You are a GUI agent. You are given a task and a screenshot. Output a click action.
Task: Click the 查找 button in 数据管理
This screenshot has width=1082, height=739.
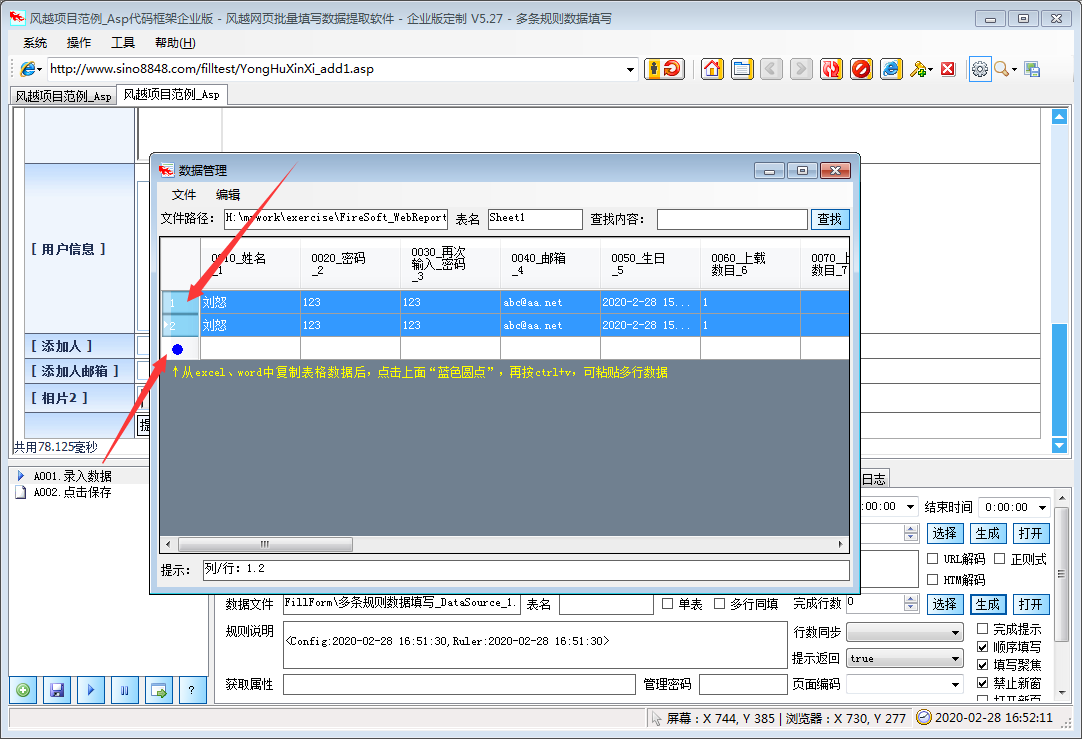[x=829, y=219]
